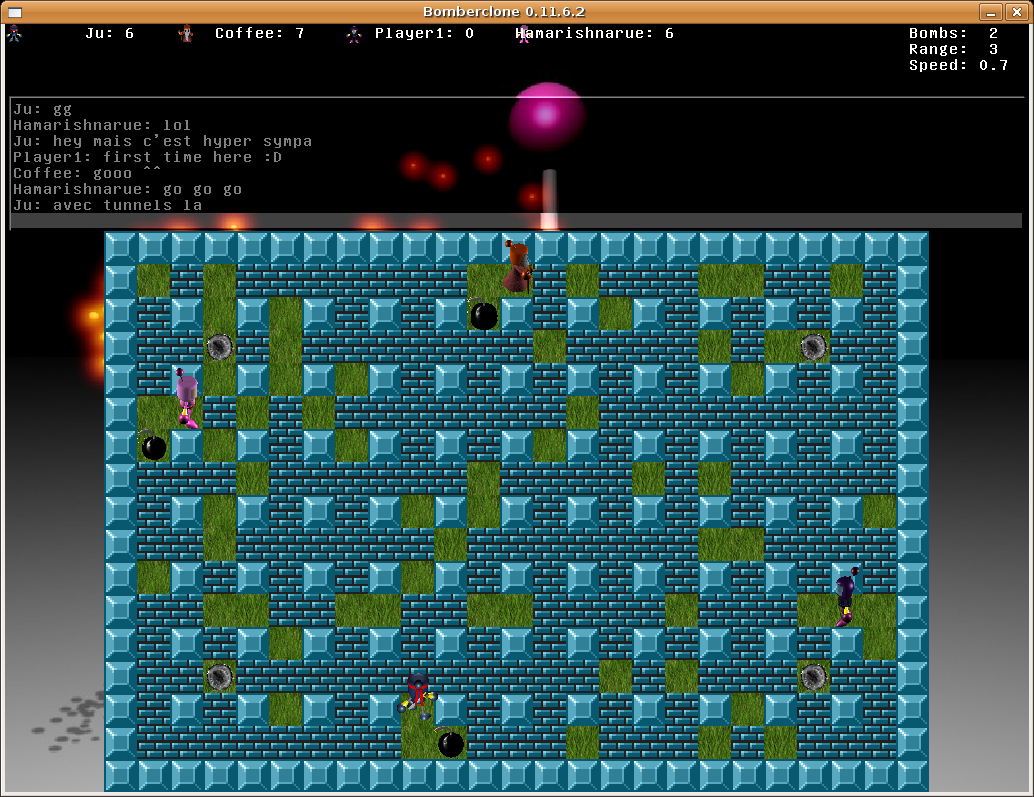This screenshot has height=797, width=1034.
Task: Click Ju's player avatar icon in scoreboard
Action: click(14, 34)
